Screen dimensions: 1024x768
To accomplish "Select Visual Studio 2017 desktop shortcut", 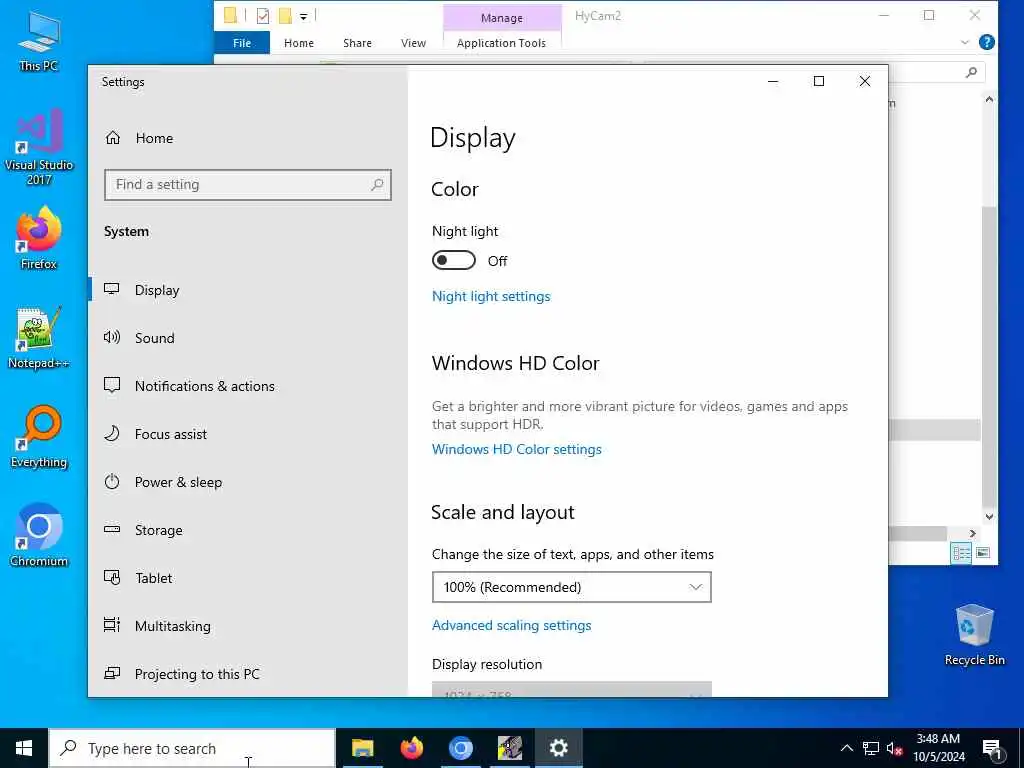I will pos(39,147).
